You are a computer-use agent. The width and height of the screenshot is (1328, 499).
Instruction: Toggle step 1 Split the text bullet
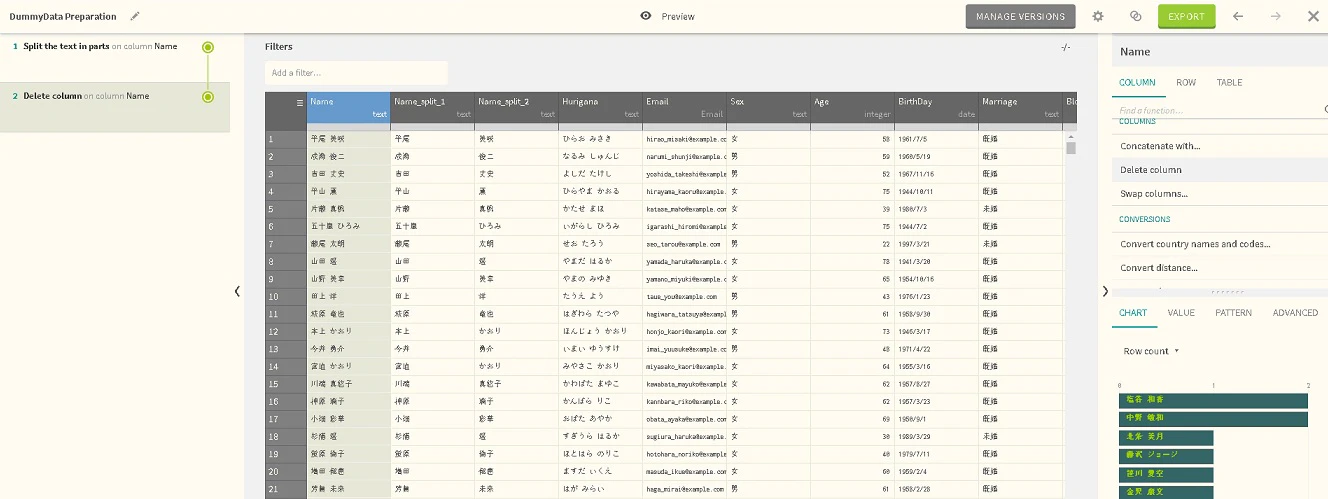[x=208, y=47]
